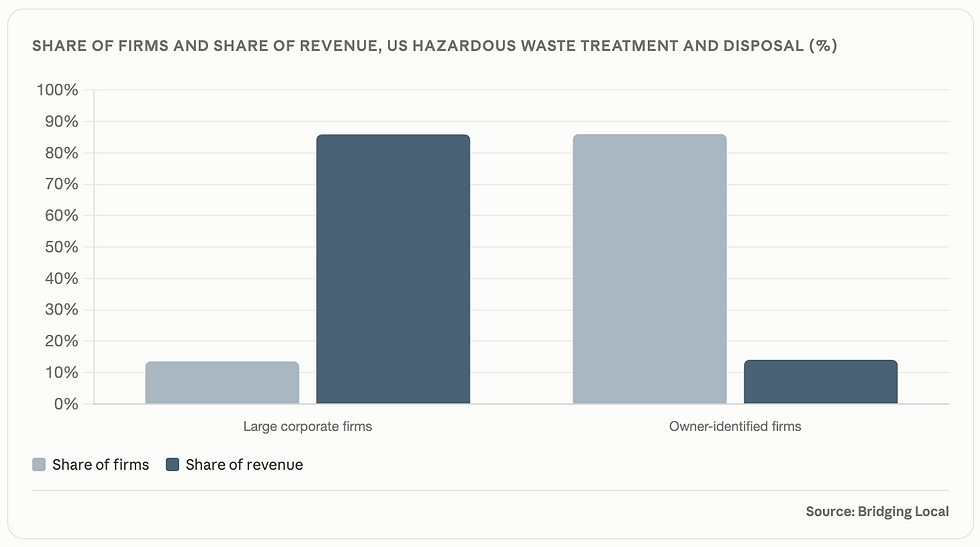
Task: Click the 80% y-axis label
Action: click(61, 153)
